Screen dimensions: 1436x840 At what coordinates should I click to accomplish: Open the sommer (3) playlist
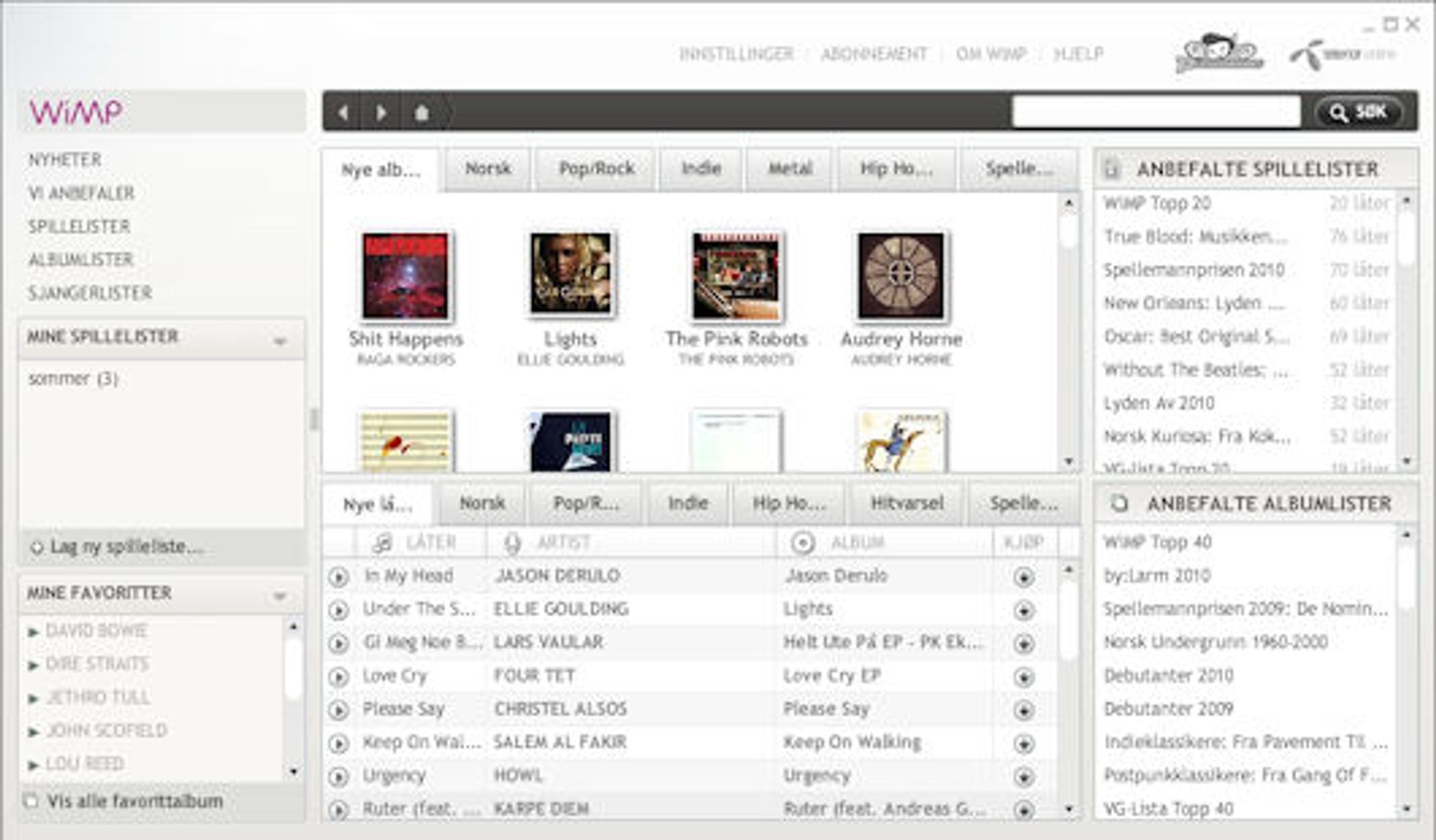coord(73,379)
